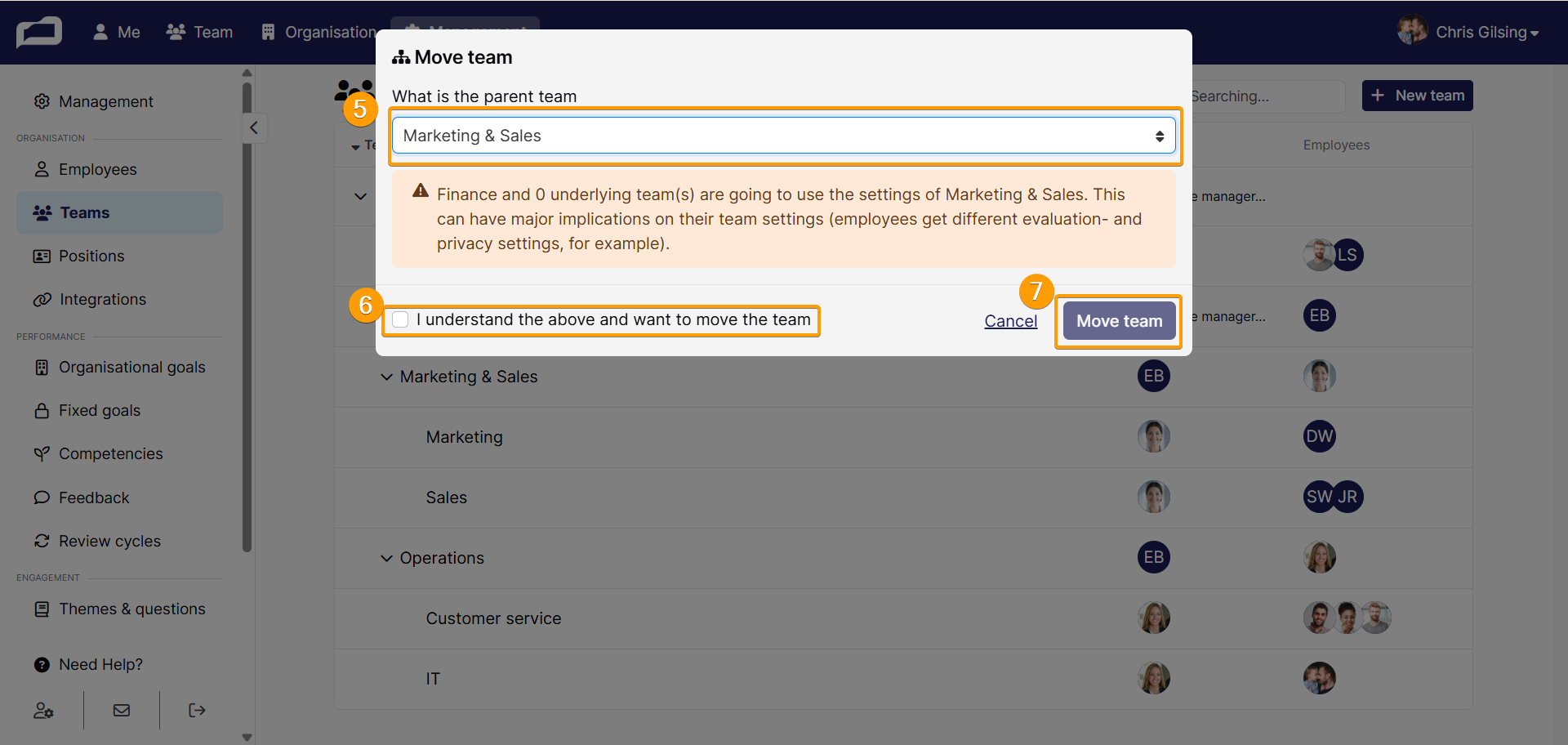
Task: Open user settings icon at sidebar bottom
Action: coord(43,711)
